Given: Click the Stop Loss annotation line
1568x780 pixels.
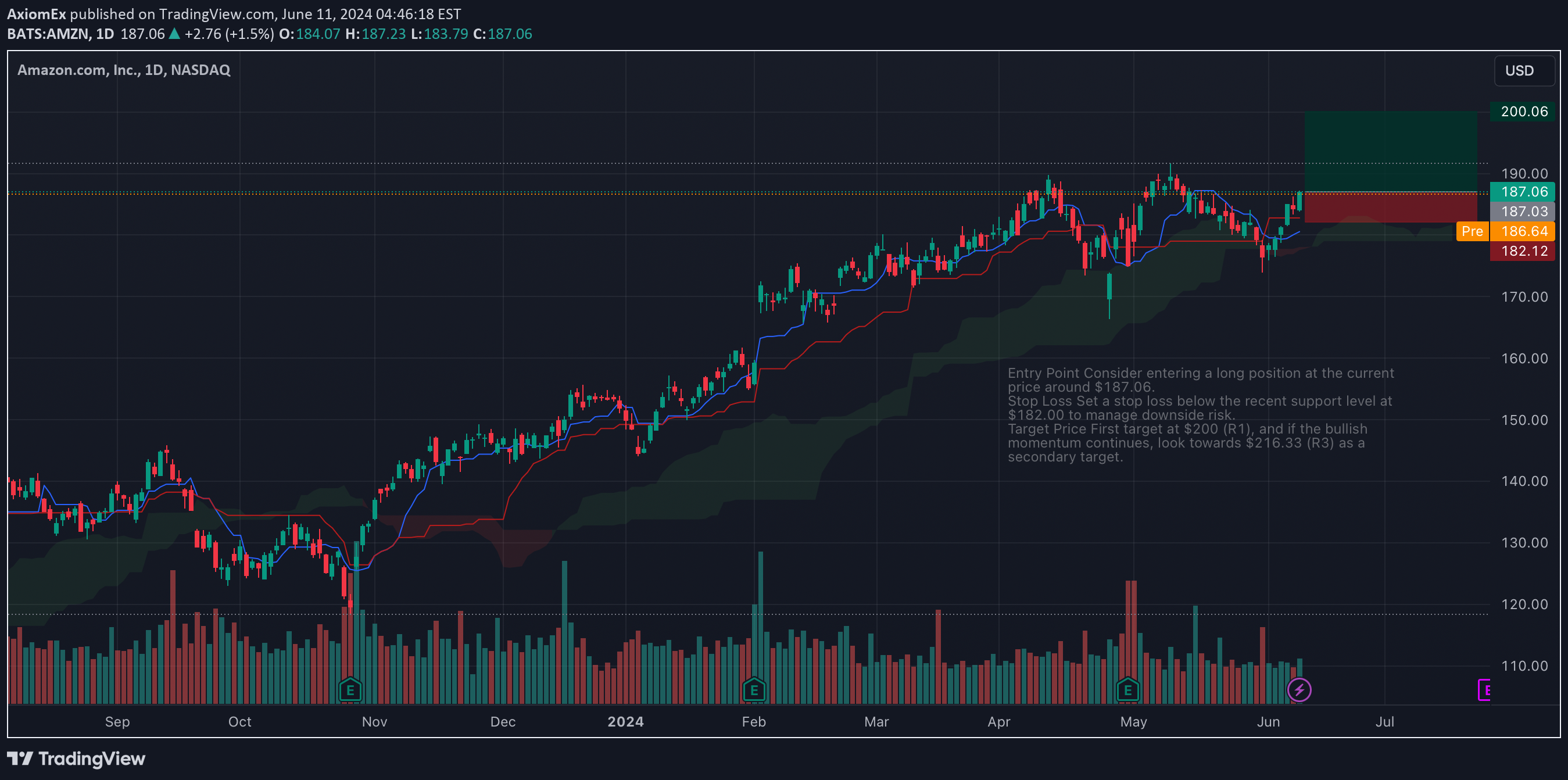Looking at the screenshot, I should click(x=1200, y=408).
